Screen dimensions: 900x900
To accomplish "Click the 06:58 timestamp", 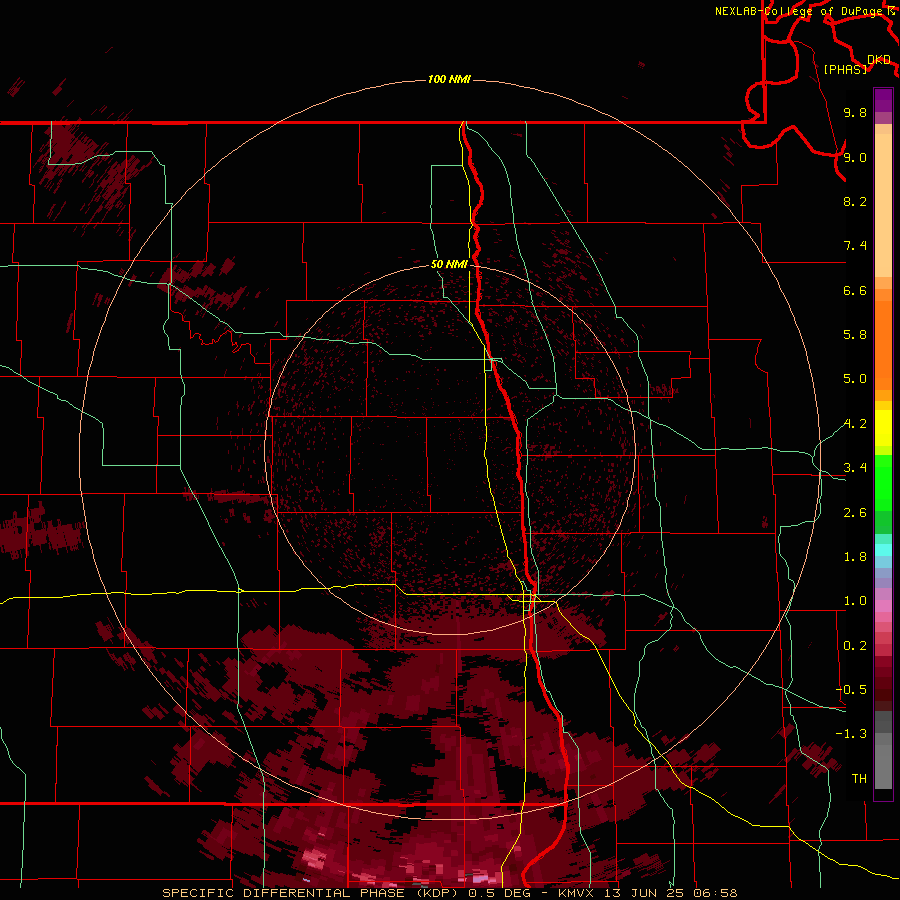I will coord(715,893).
